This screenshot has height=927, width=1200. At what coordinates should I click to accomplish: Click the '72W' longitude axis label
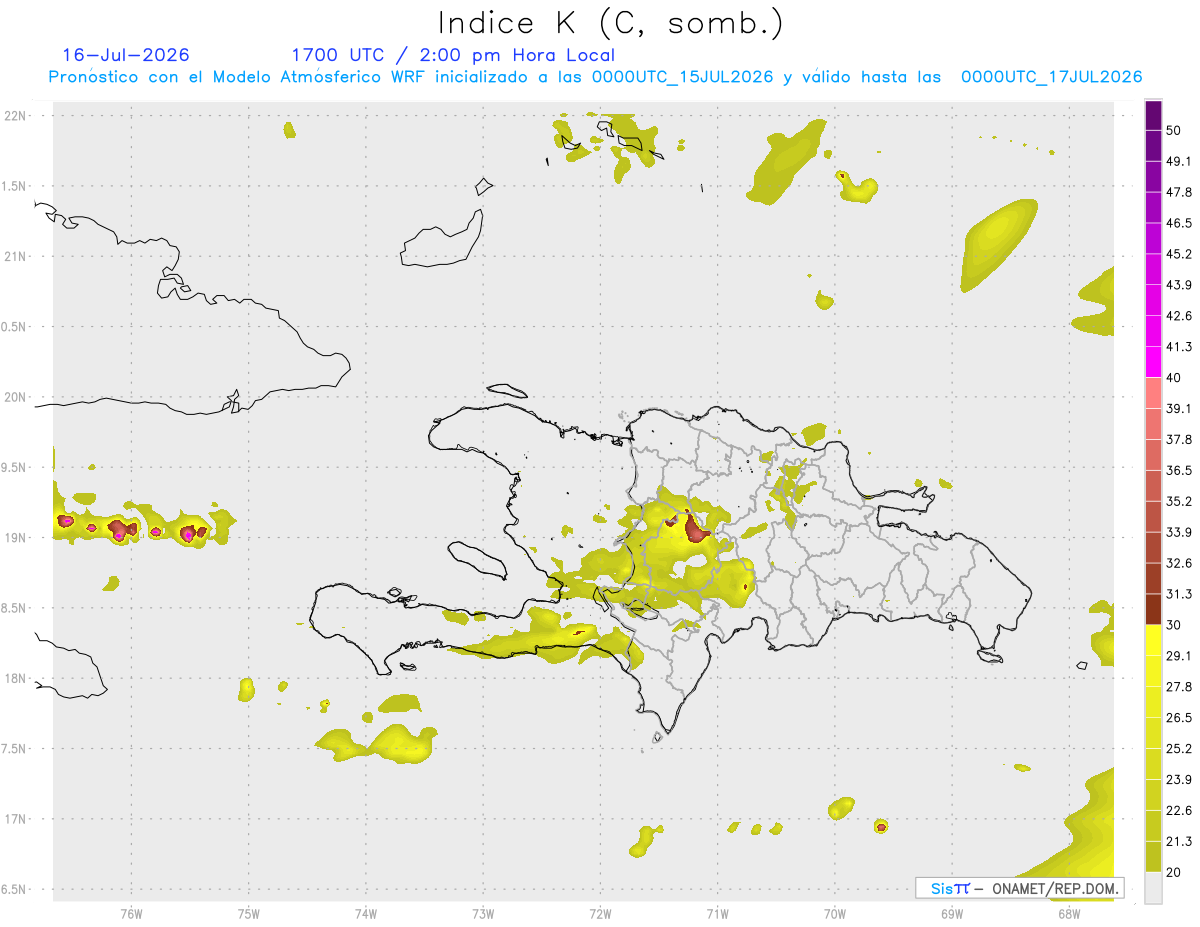pos(600,913)
